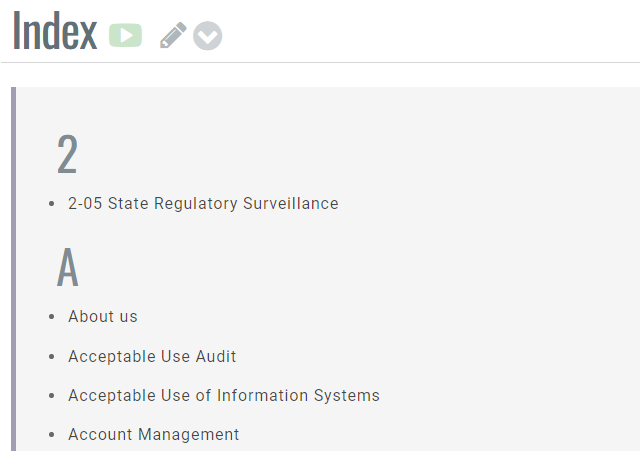Click the purple vertical bar at panel's left
The height and width of the screenshot is (451, 640).
coord(14,268)
